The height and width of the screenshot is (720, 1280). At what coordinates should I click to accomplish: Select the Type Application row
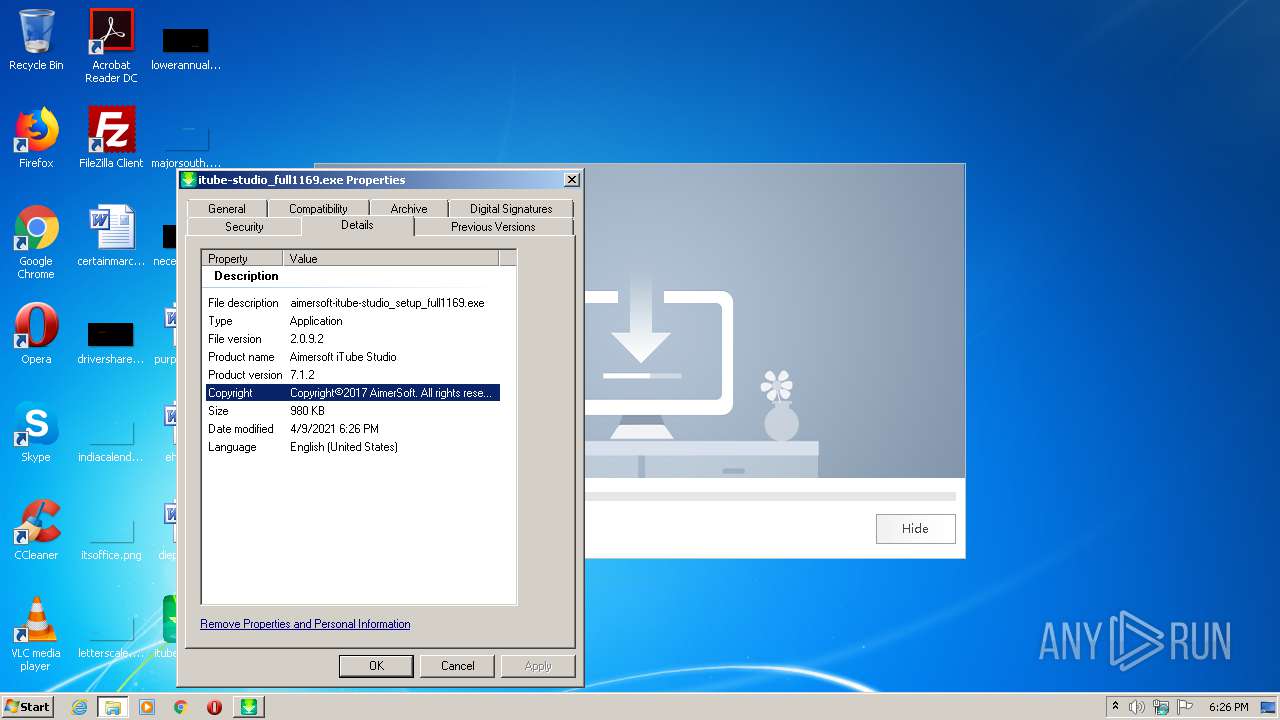point(352,321)
